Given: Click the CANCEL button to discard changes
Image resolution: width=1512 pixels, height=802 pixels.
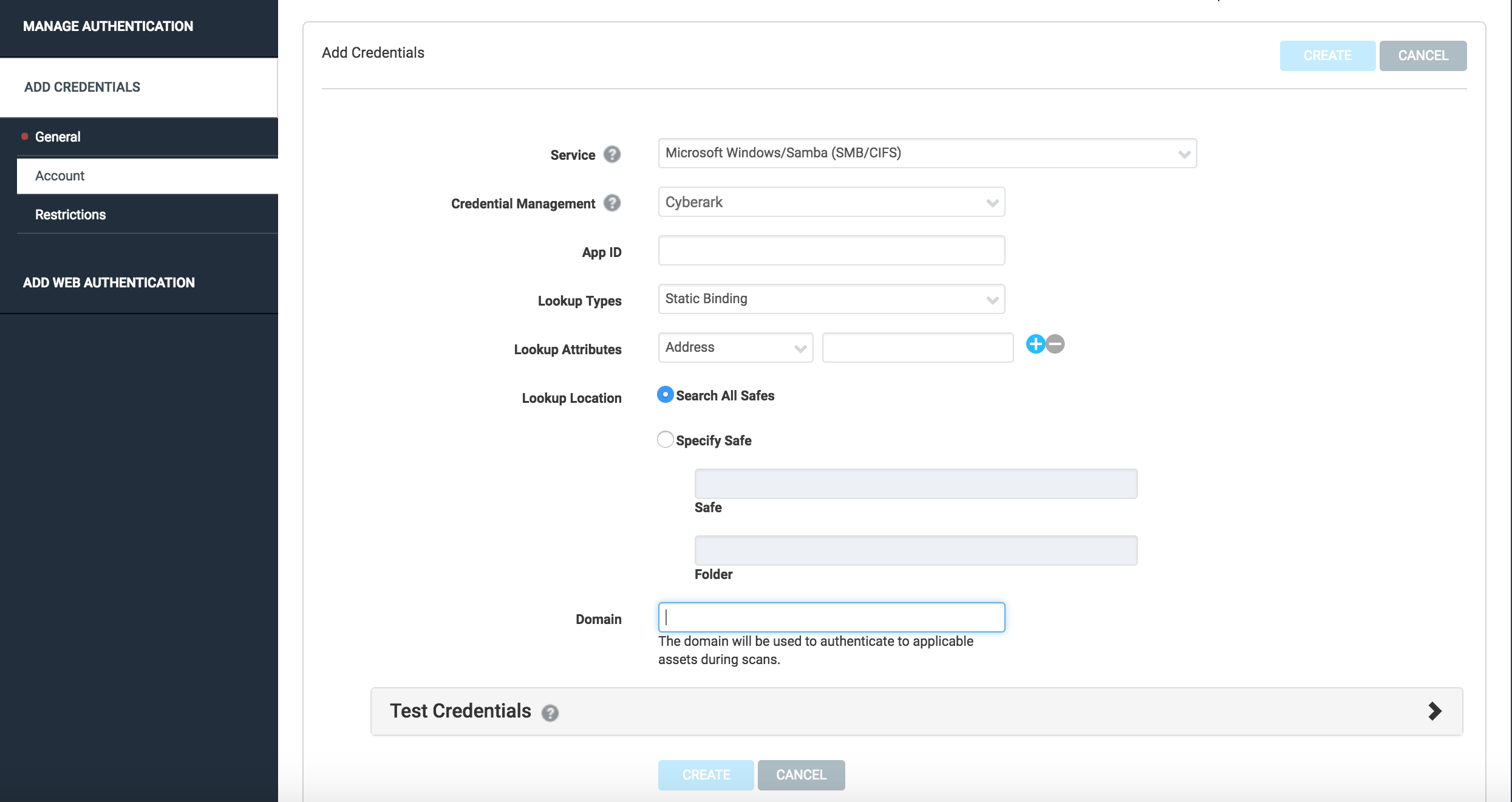Looking at the screenshot, I should coord(1422,56).
